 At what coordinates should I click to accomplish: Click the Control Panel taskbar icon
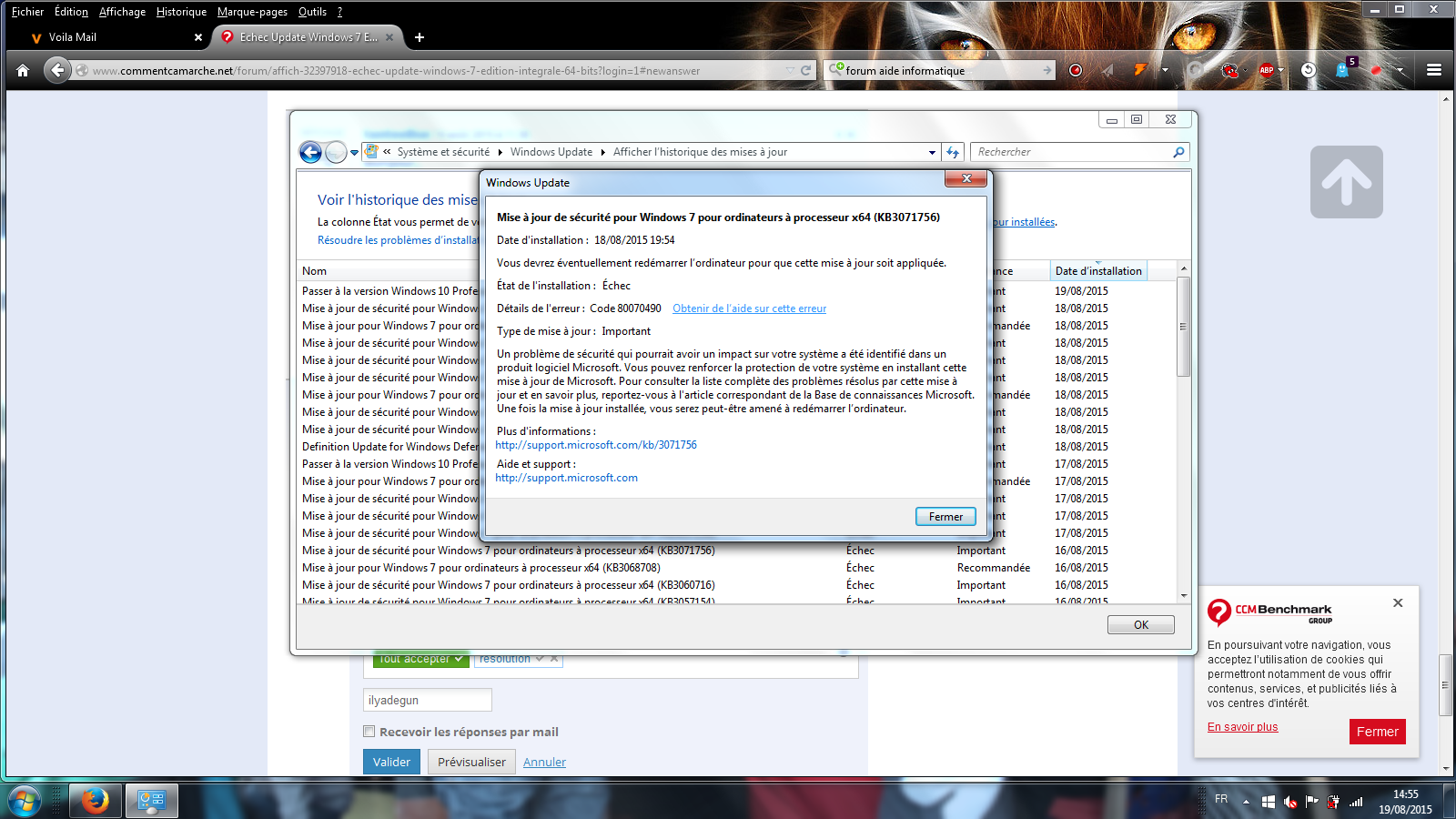tap(151, 801)
